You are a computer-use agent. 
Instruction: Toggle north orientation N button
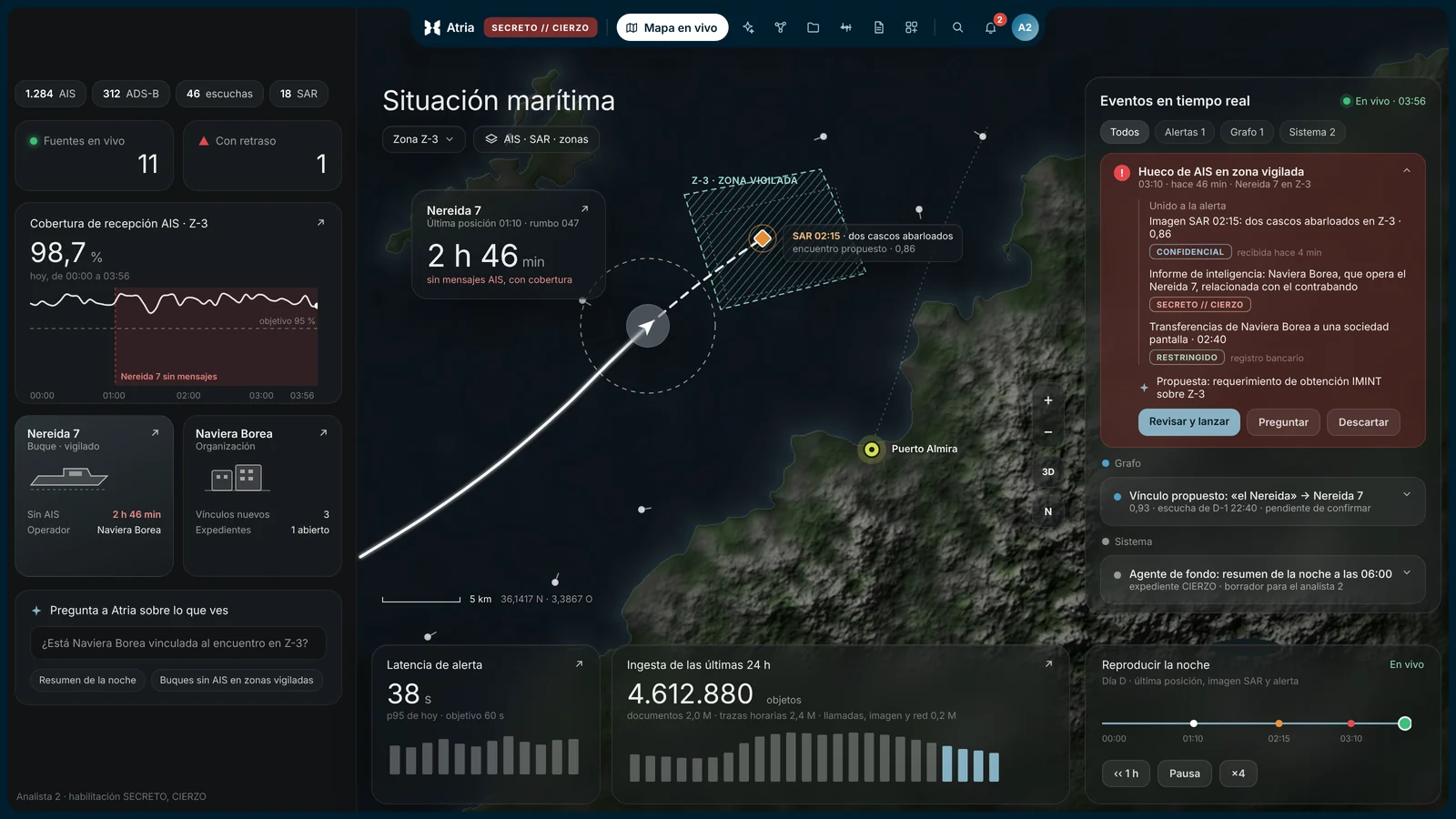pos(1047,511)
